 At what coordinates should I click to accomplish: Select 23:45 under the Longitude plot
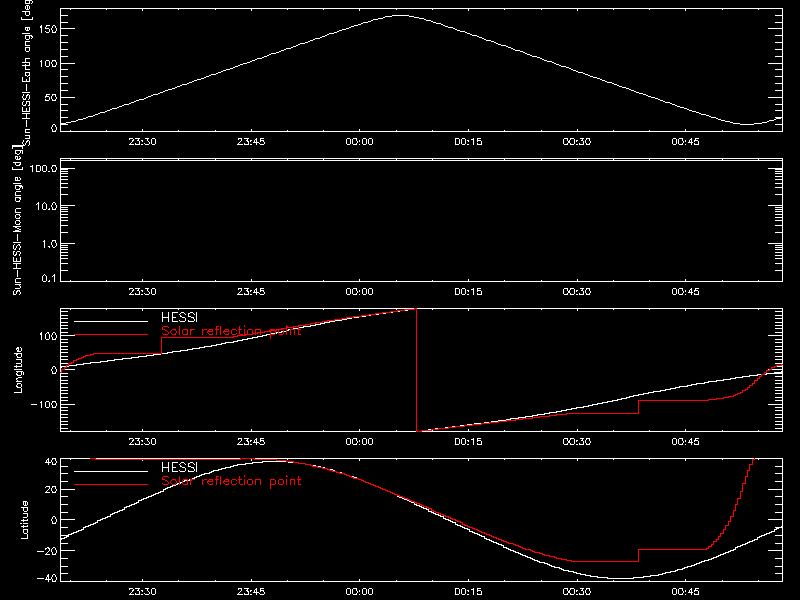251,441
